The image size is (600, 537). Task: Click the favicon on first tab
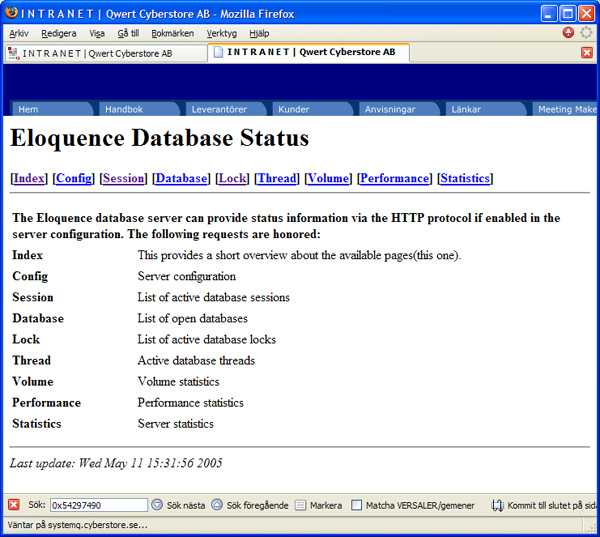point(14,54)
